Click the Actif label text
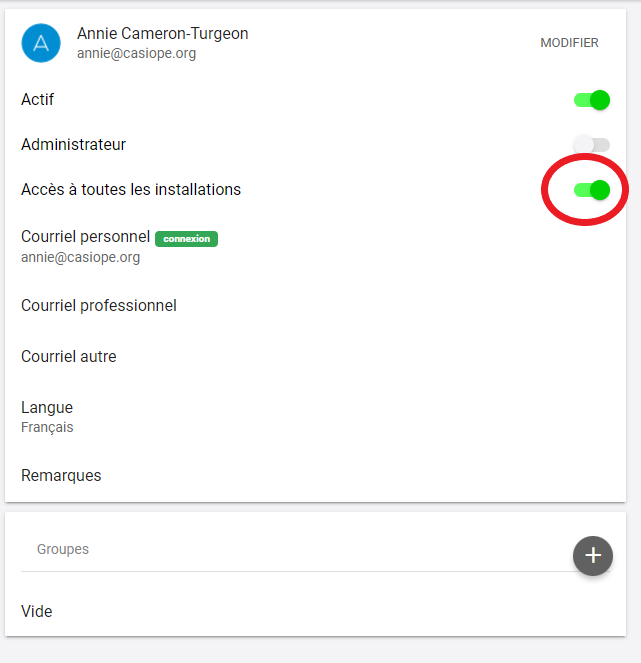The width and height of the screenshot is (641, 663). pos(38,100)
